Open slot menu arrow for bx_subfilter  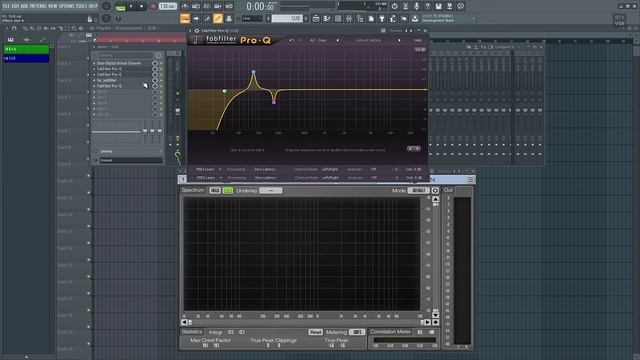pos(94,80)
